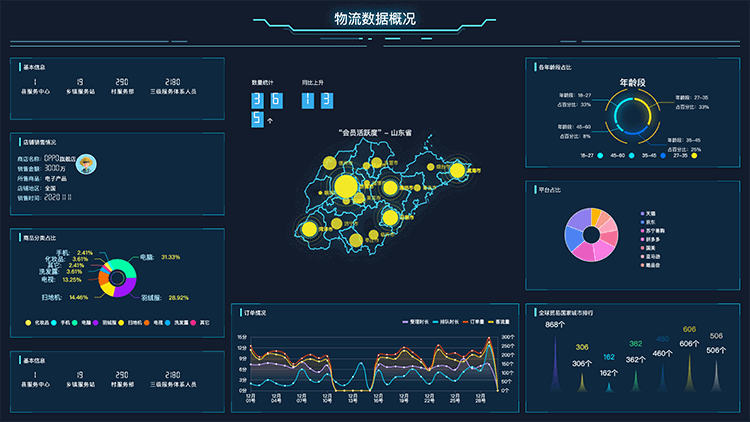Click the purple 羽绒服 slice of the product donut
This screenshot has height=422, width=750.
[127, 289]
